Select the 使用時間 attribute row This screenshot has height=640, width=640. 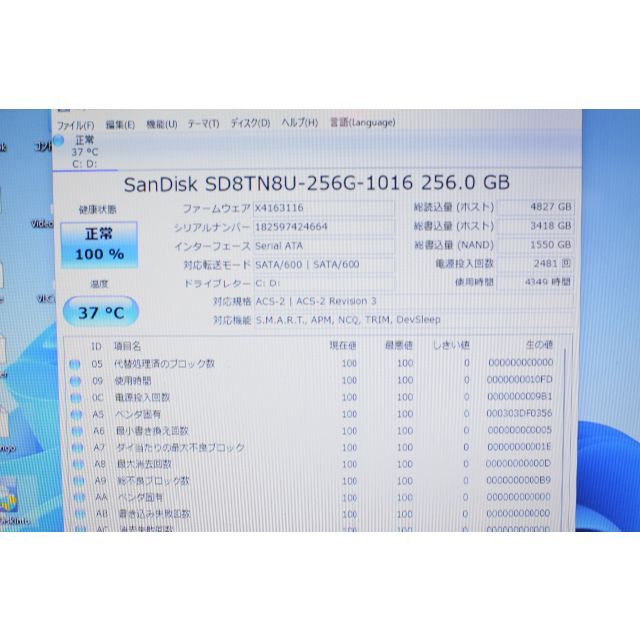[314, 380]
